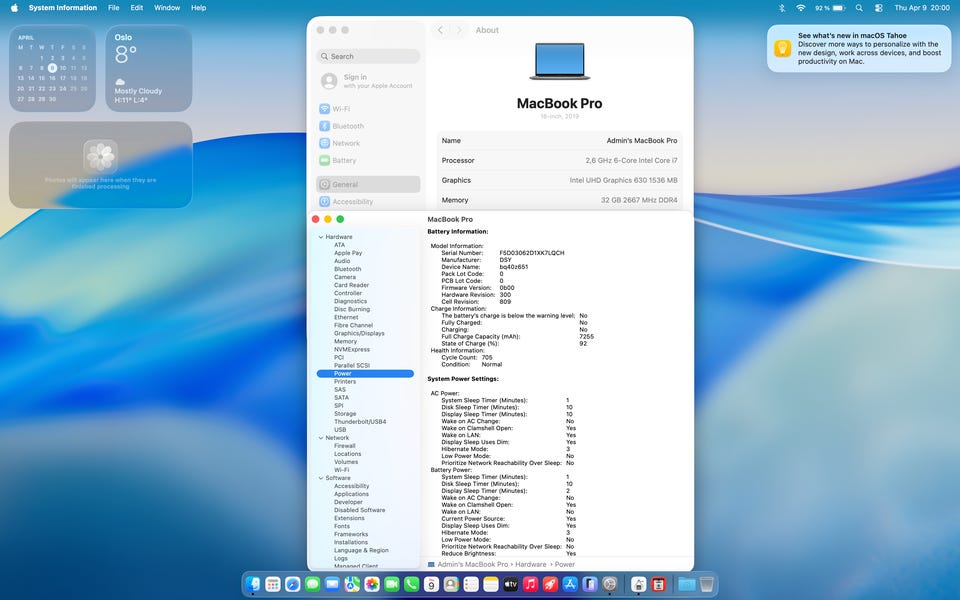Select Camera in the Hardware list
Image resolution: width=960 pixels, height=600 pixels.
345,277
